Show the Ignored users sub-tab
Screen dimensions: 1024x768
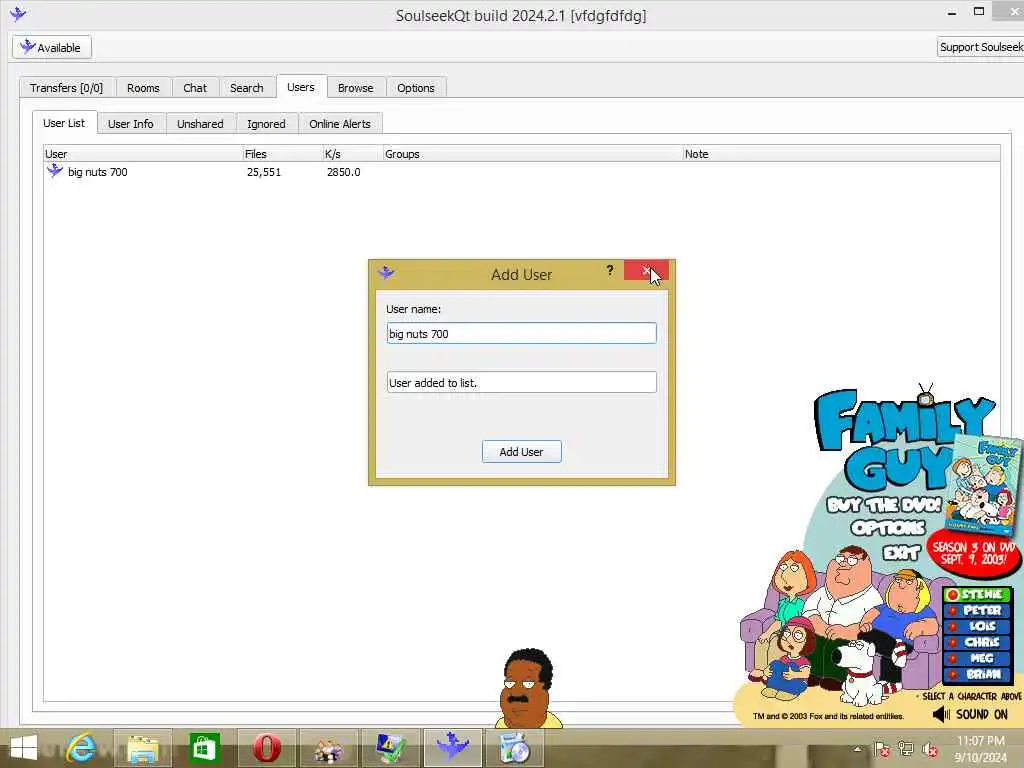click(266, 123)
